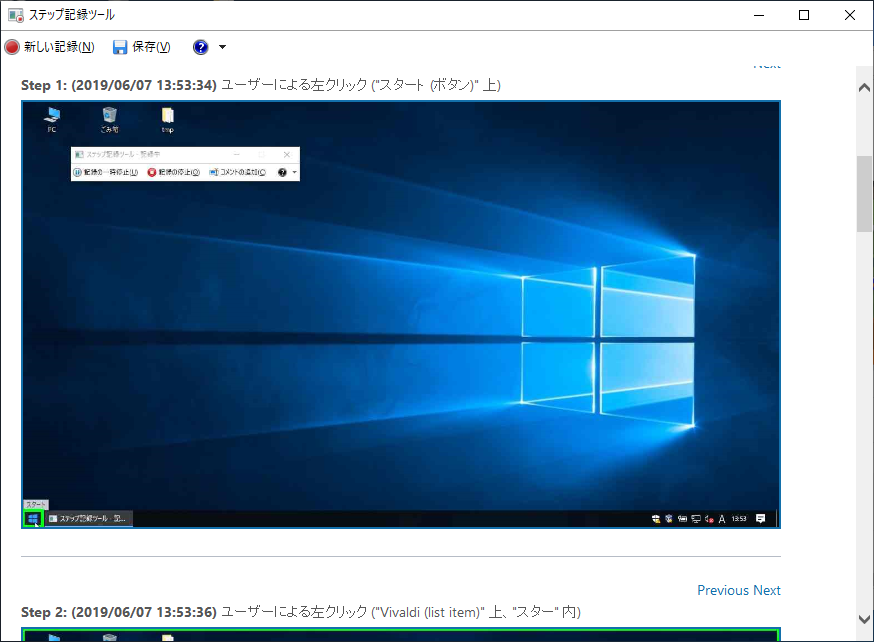
Task: Start a new recording with 新しい記録(N)
Action: point(50,47)
